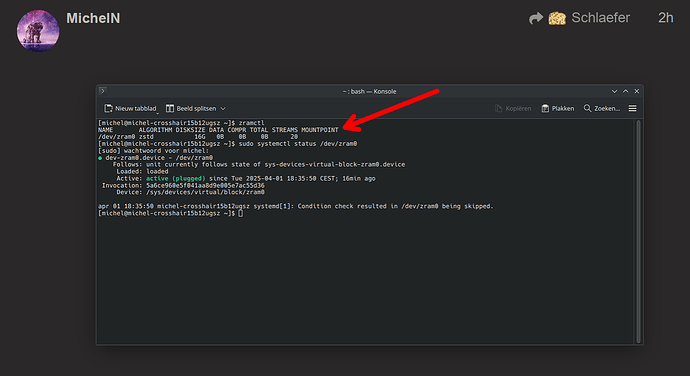Click the reply arrow icon beside Schlaefer
690x376 pixels.
pyautogui.click(x=536, y=18)
